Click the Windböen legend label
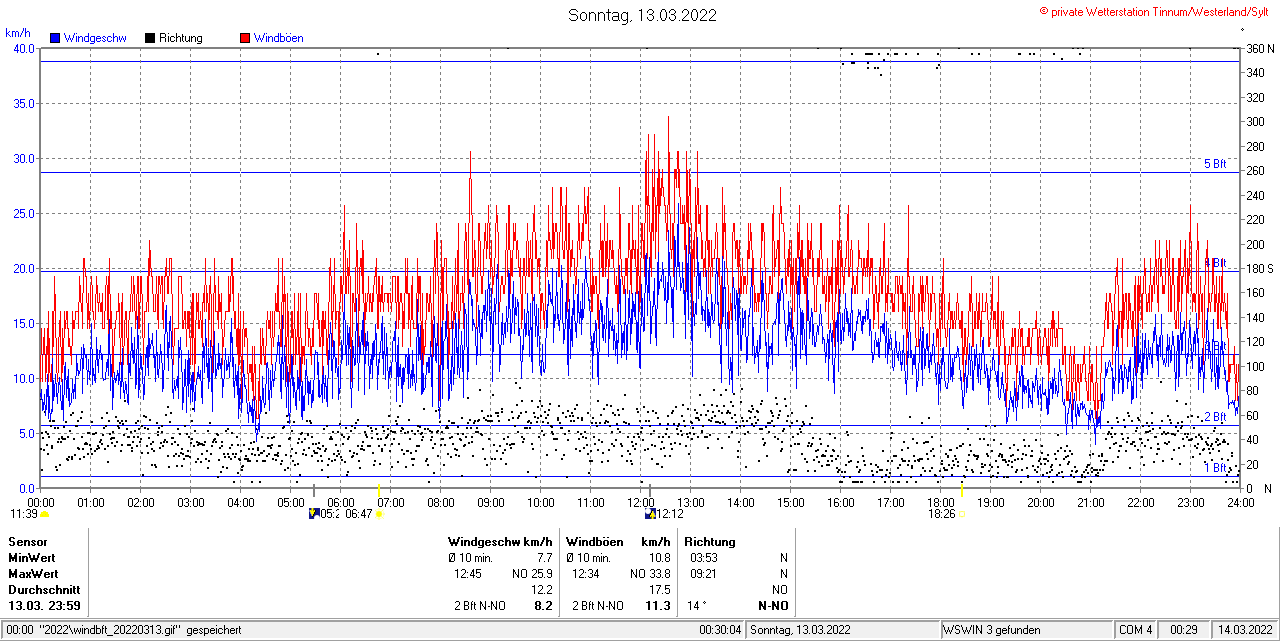 pyautogui.click(x=279, y=38)
